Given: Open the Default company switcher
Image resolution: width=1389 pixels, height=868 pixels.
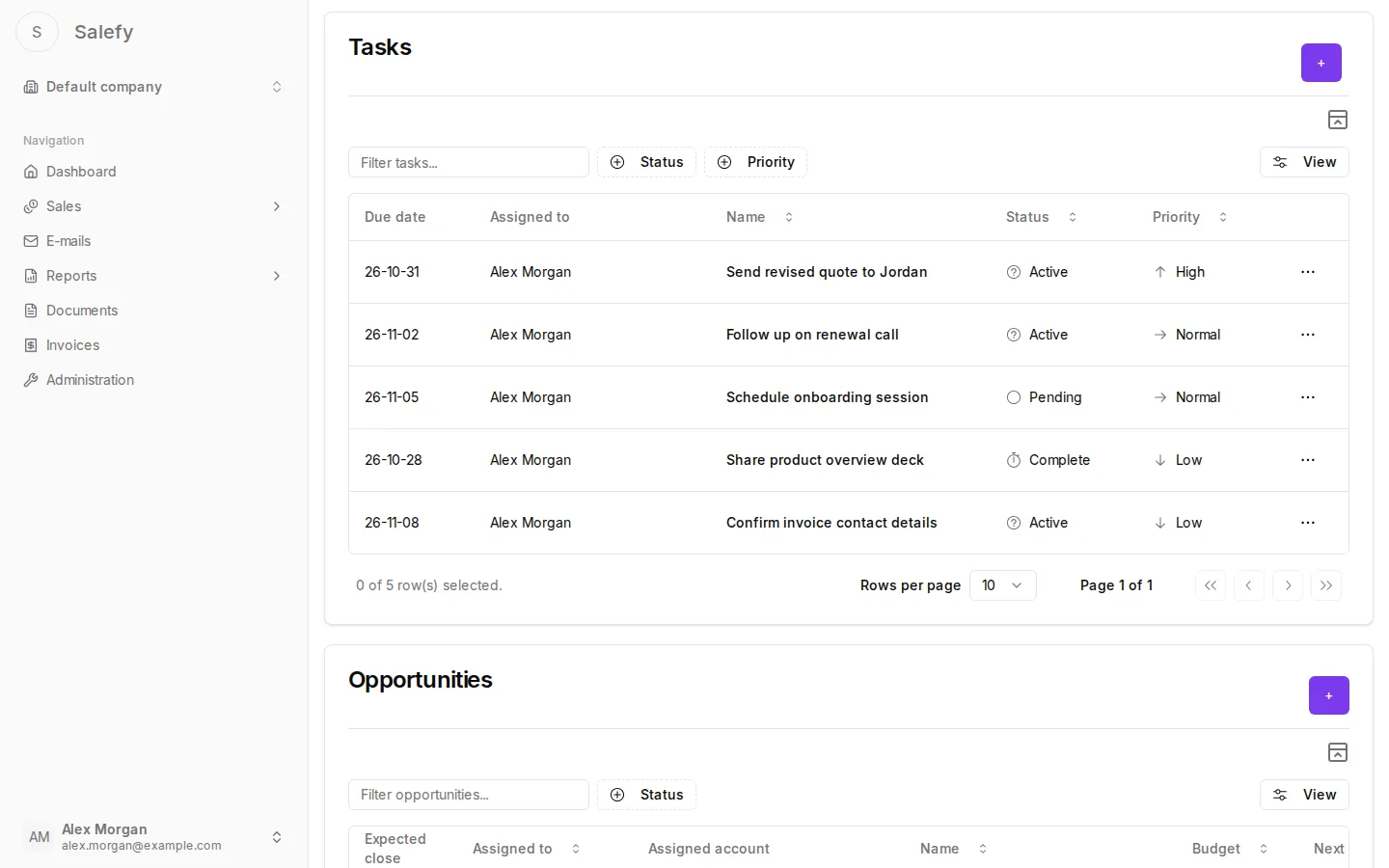Looking at the screenshot, I should pyautogui.click(x=154, y=87).
